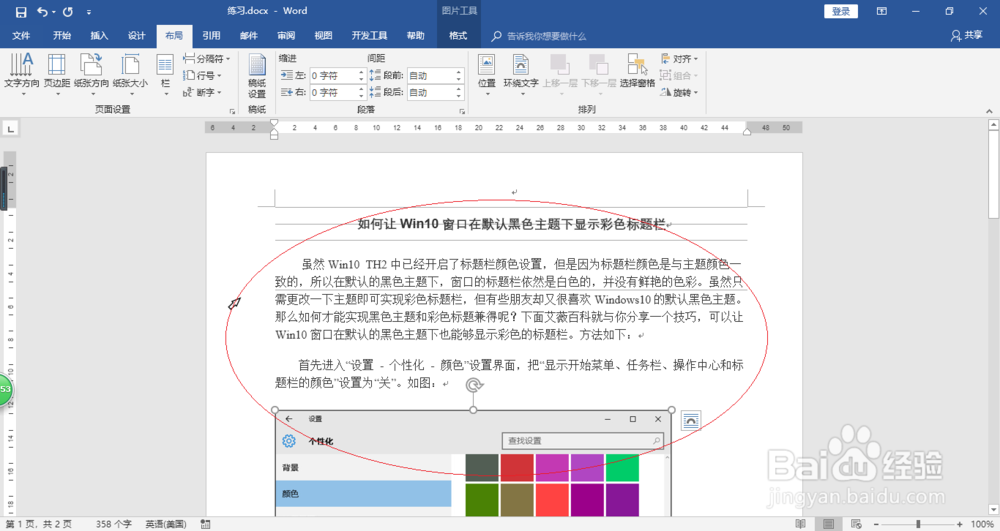Click the layout options icon beside image
The image size is (1000, 531).
(x=691, y=420)
